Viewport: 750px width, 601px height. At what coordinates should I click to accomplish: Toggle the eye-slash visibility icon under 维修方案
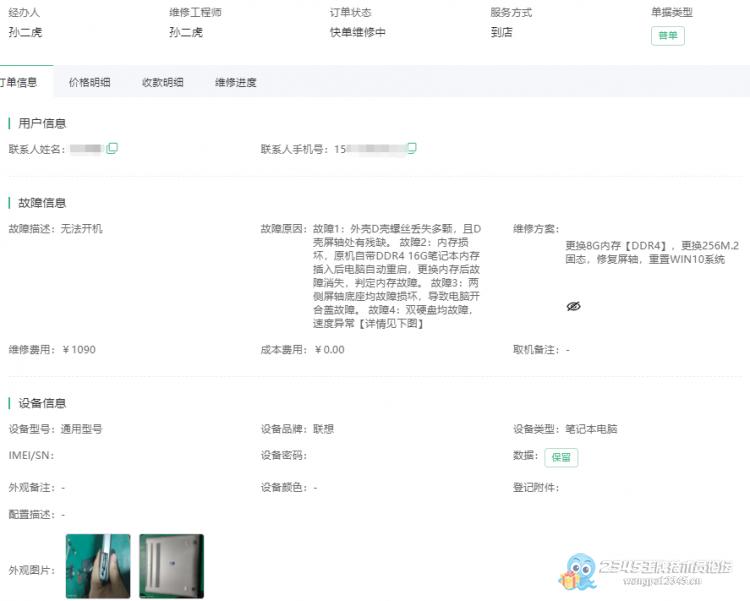pos(574,306)
